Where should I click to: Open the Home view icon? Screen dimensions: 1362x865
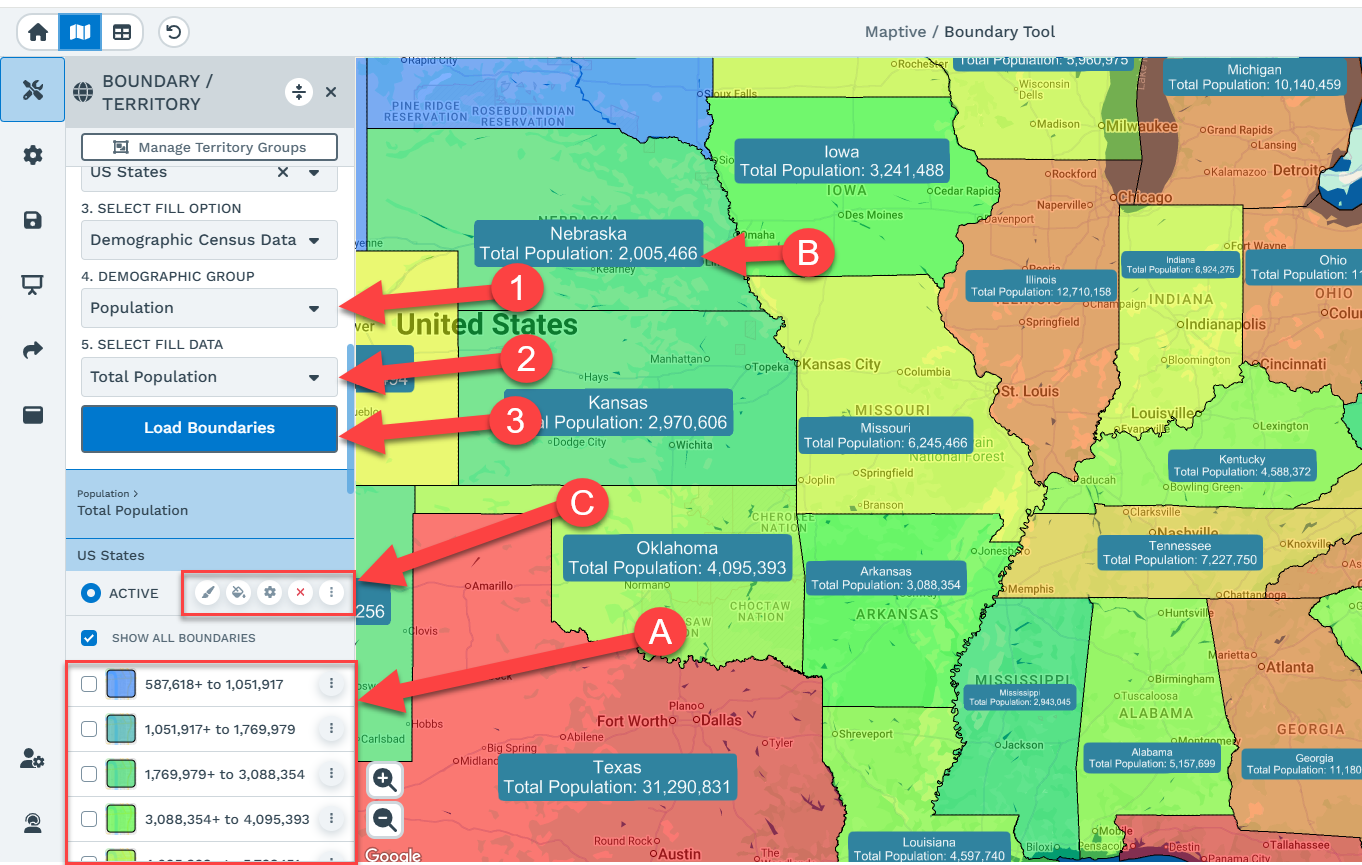pyautogui.click(x=38, y=32)
